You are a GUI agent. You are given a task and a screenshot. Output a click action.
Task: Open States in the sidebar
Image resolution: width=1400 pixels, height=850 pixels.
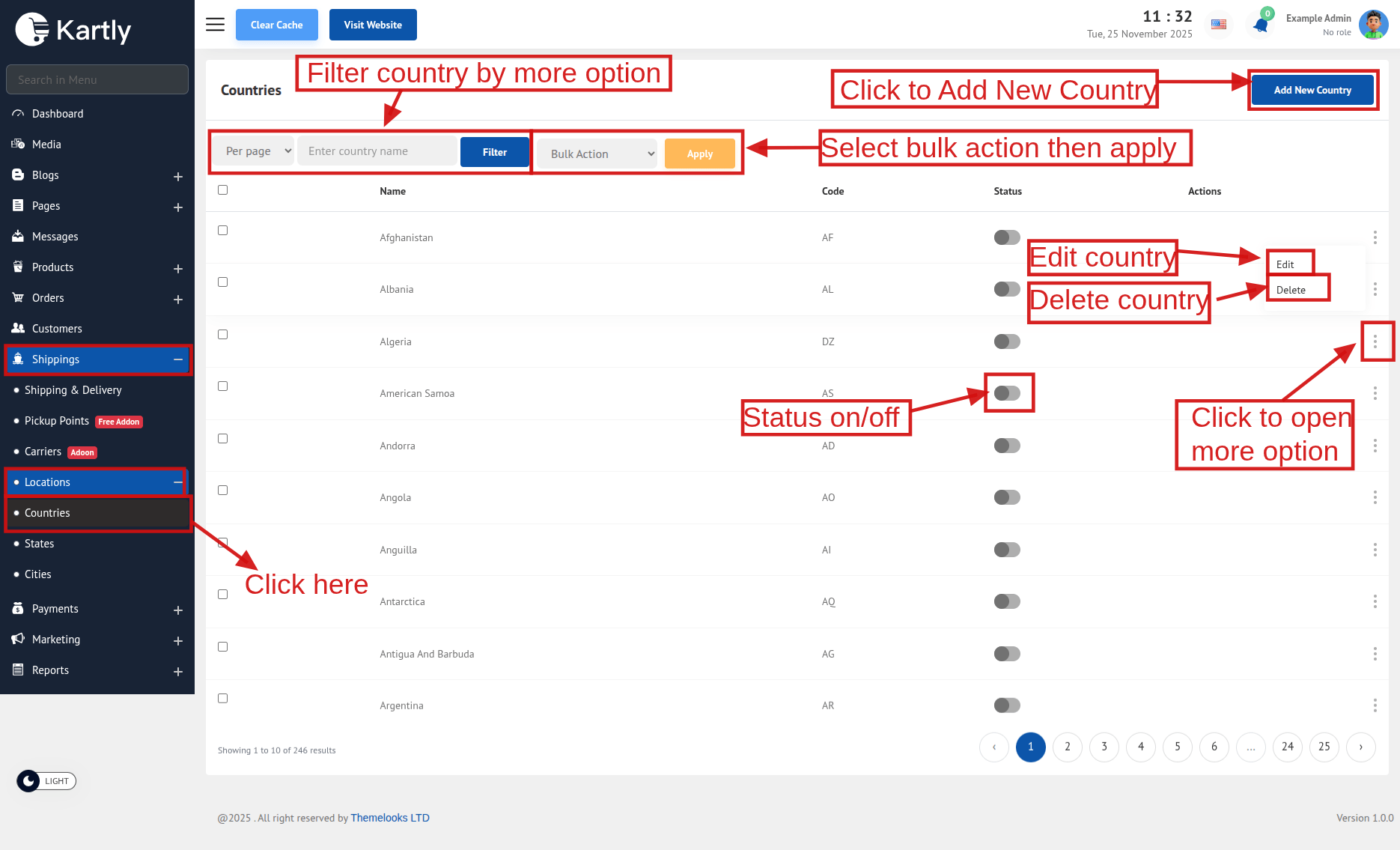(x=40, y=544)
